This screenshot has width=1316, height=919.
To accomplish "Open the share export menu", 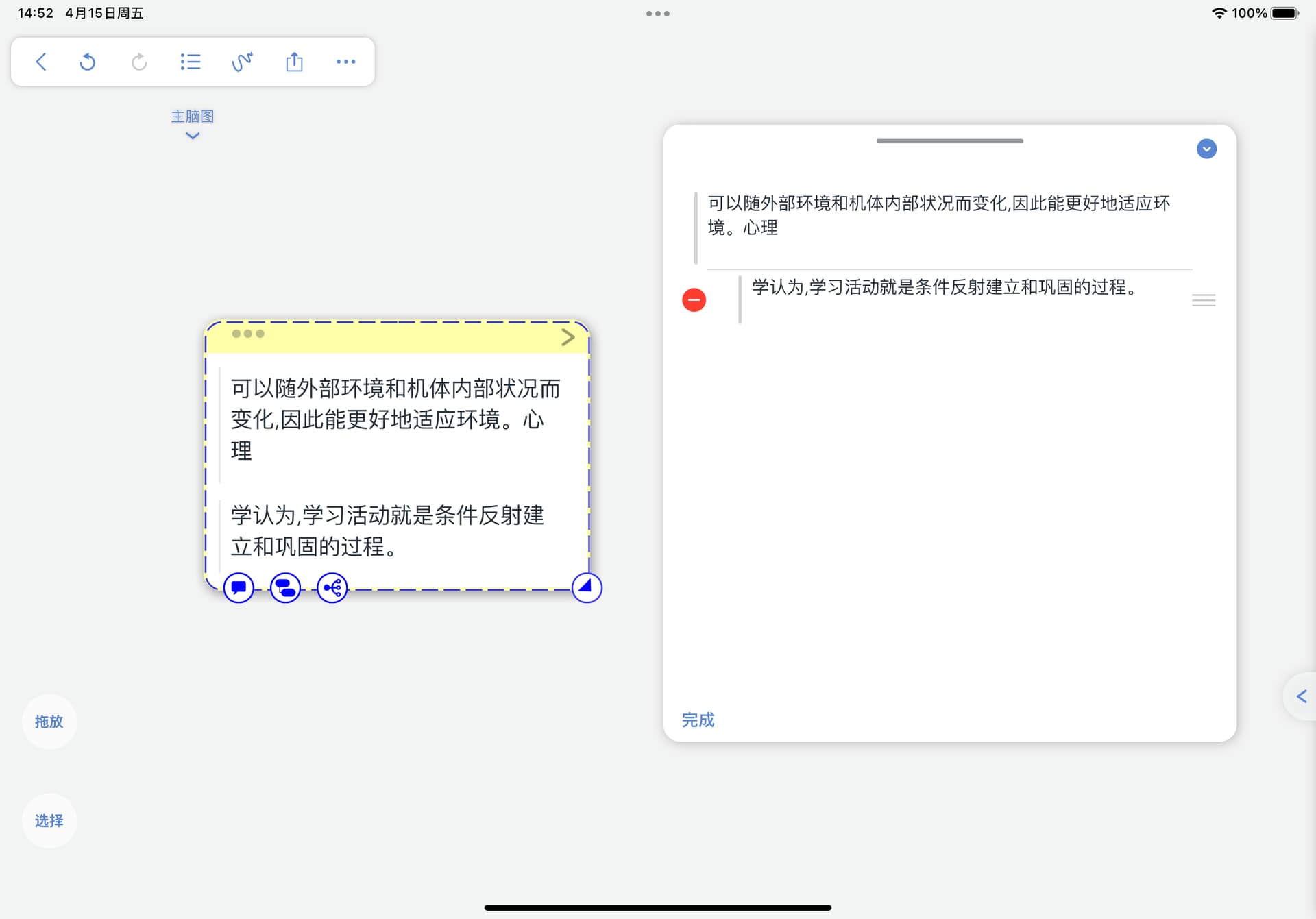I will (294, 62).
